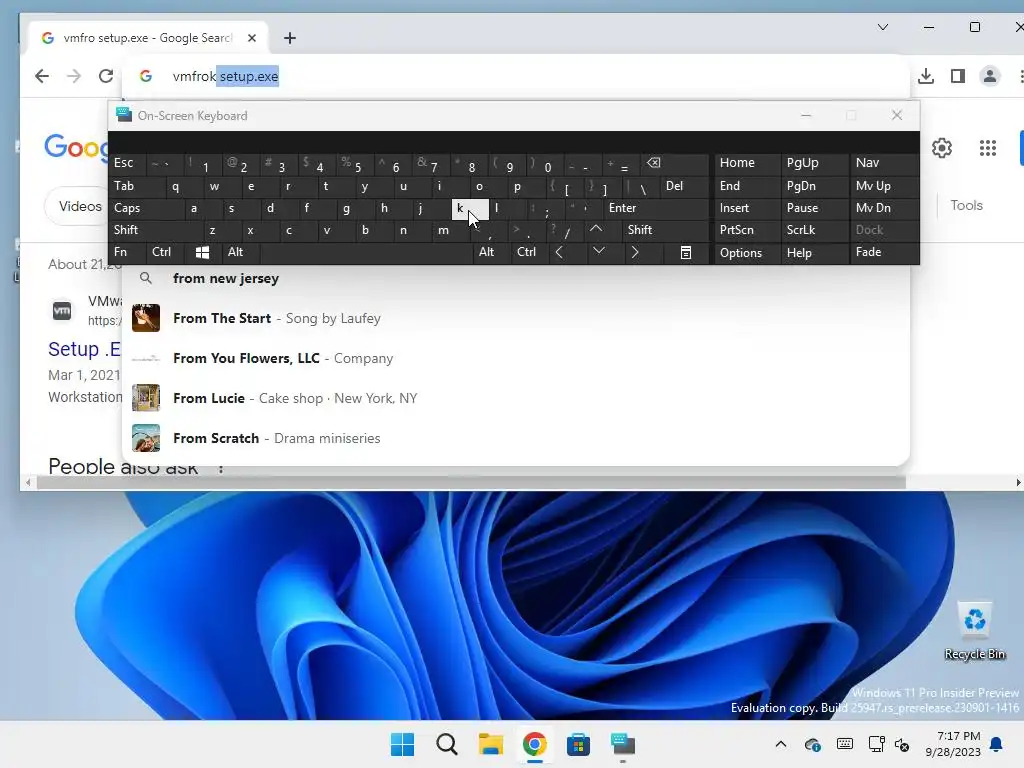Toggle left Shift key on On-Screen Keyboard

[155, 230]
